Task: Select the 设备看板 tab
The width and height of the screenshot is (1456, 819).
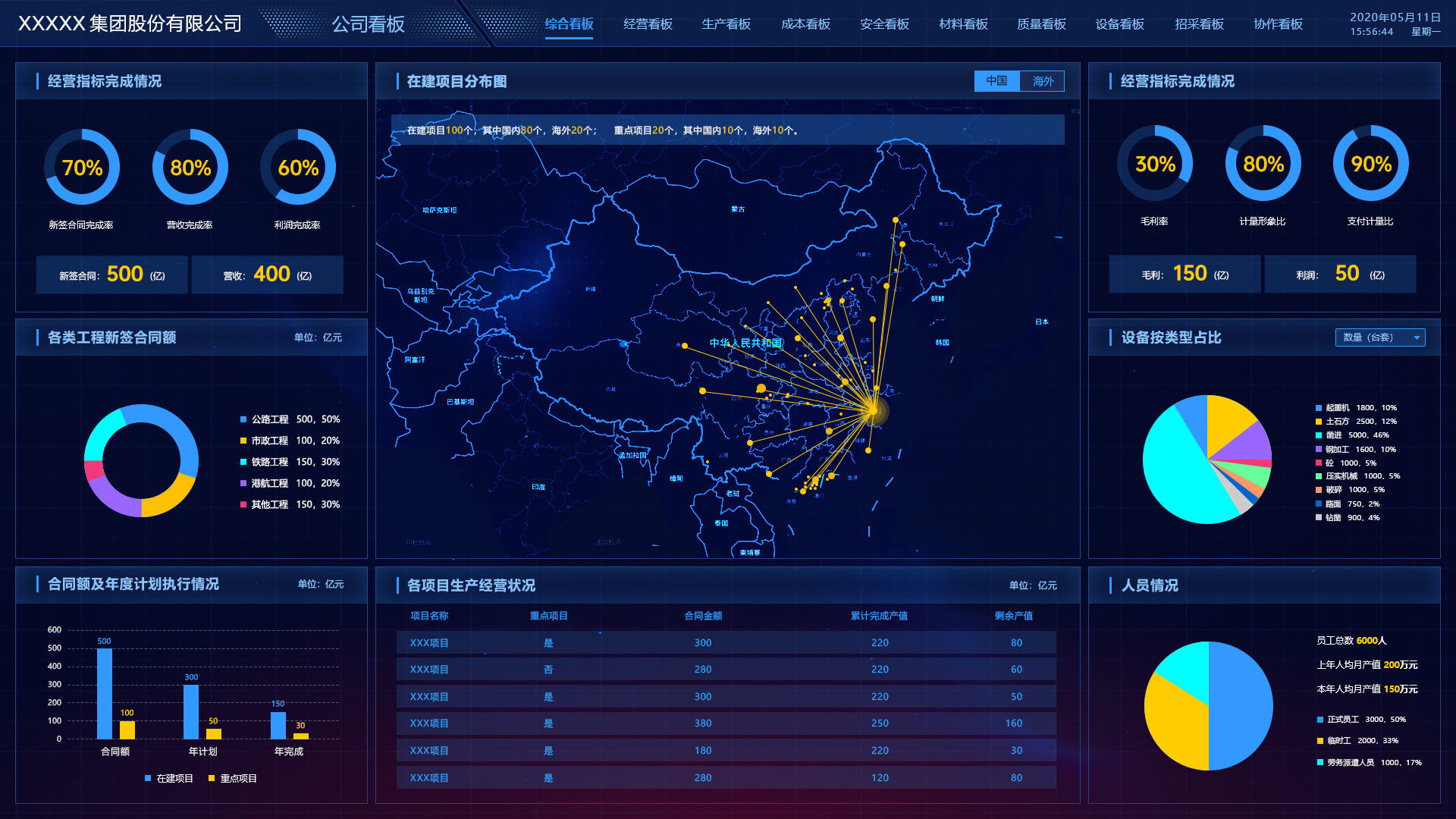Action: click(1119, 24)
